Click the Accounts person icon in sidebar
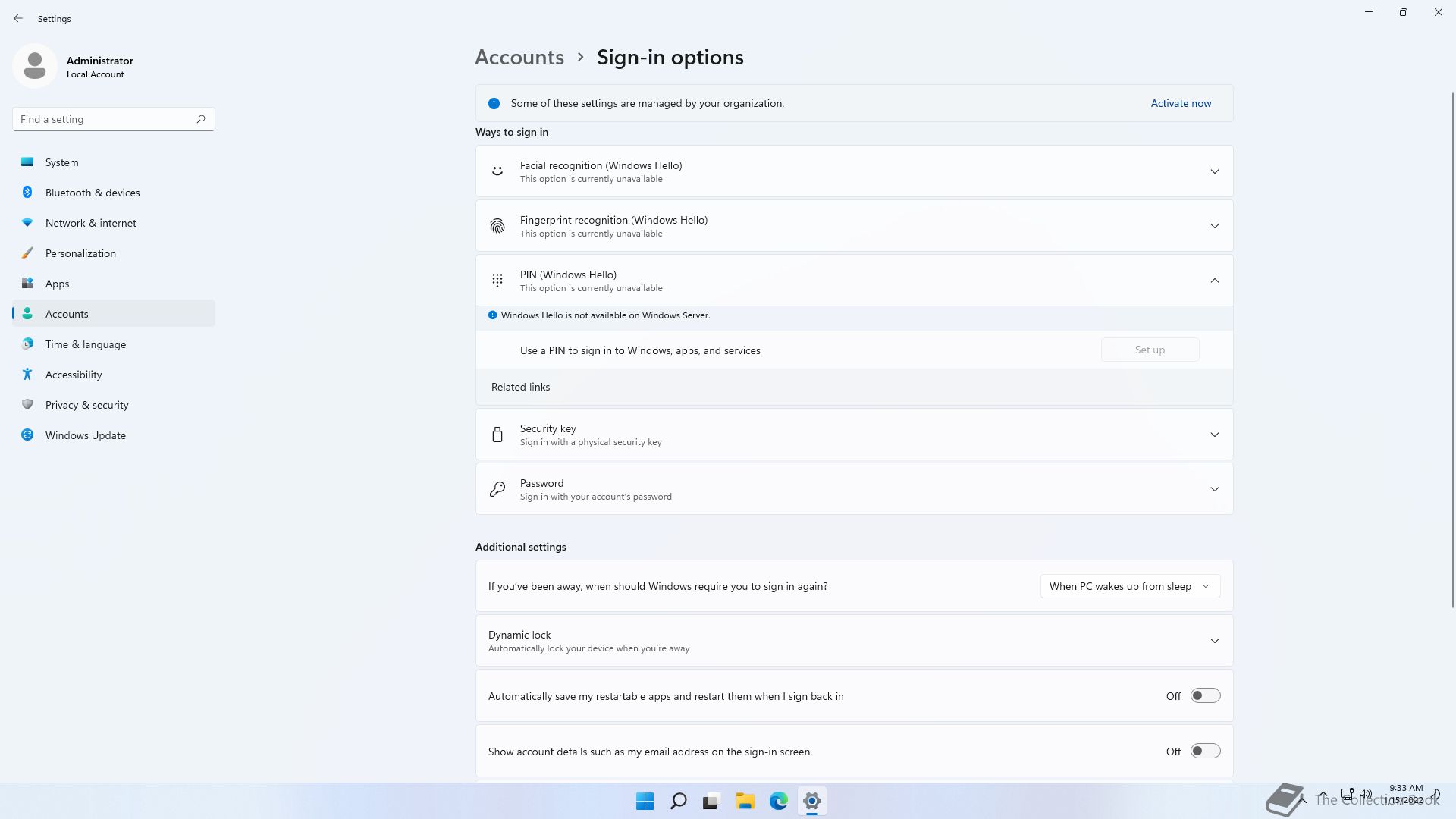The image size is (1456, 819). pyautogui.click(x=27, y=313)
